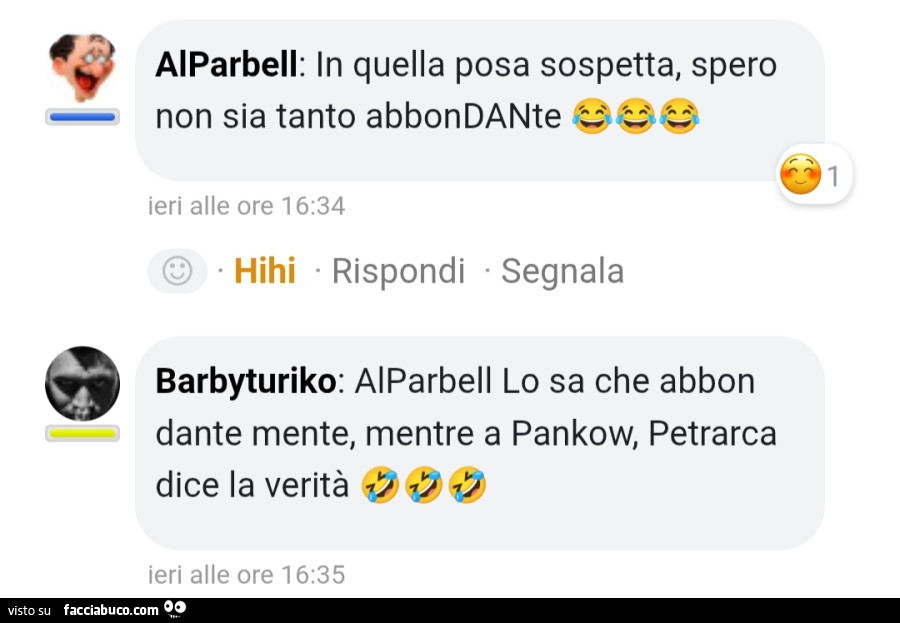The width and height of the screenshot is (900, 623).
Task: Open the facciabuco.com watermark link
Action: point(111,610)
